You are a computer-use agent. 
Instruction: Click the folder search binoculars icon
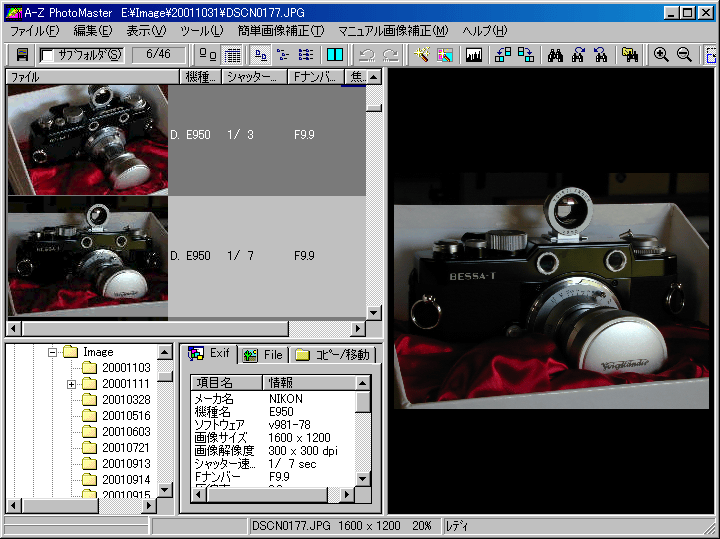[x=630, y=55]
